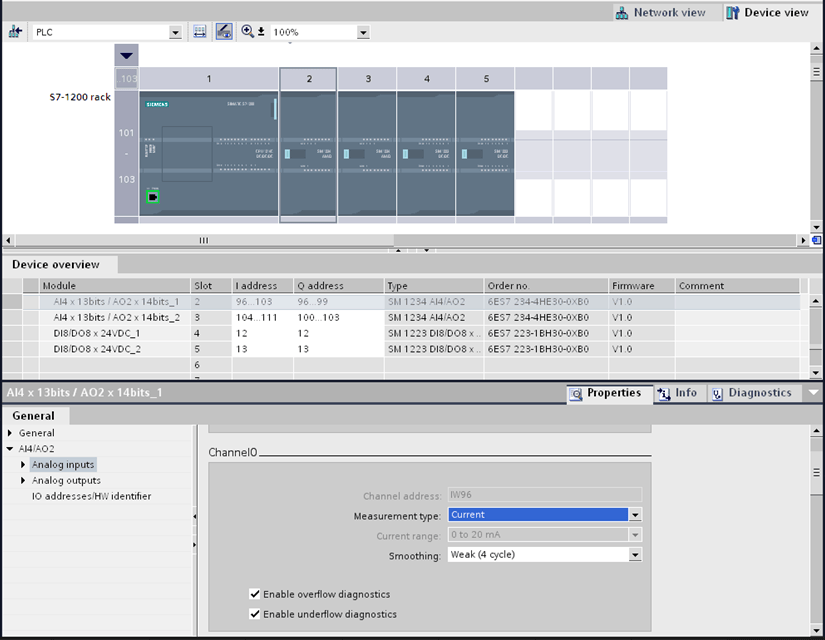This screenshot has height=640, width=825.
Task: Expand the Analog outputs tree node
Action: coord(23,480)
